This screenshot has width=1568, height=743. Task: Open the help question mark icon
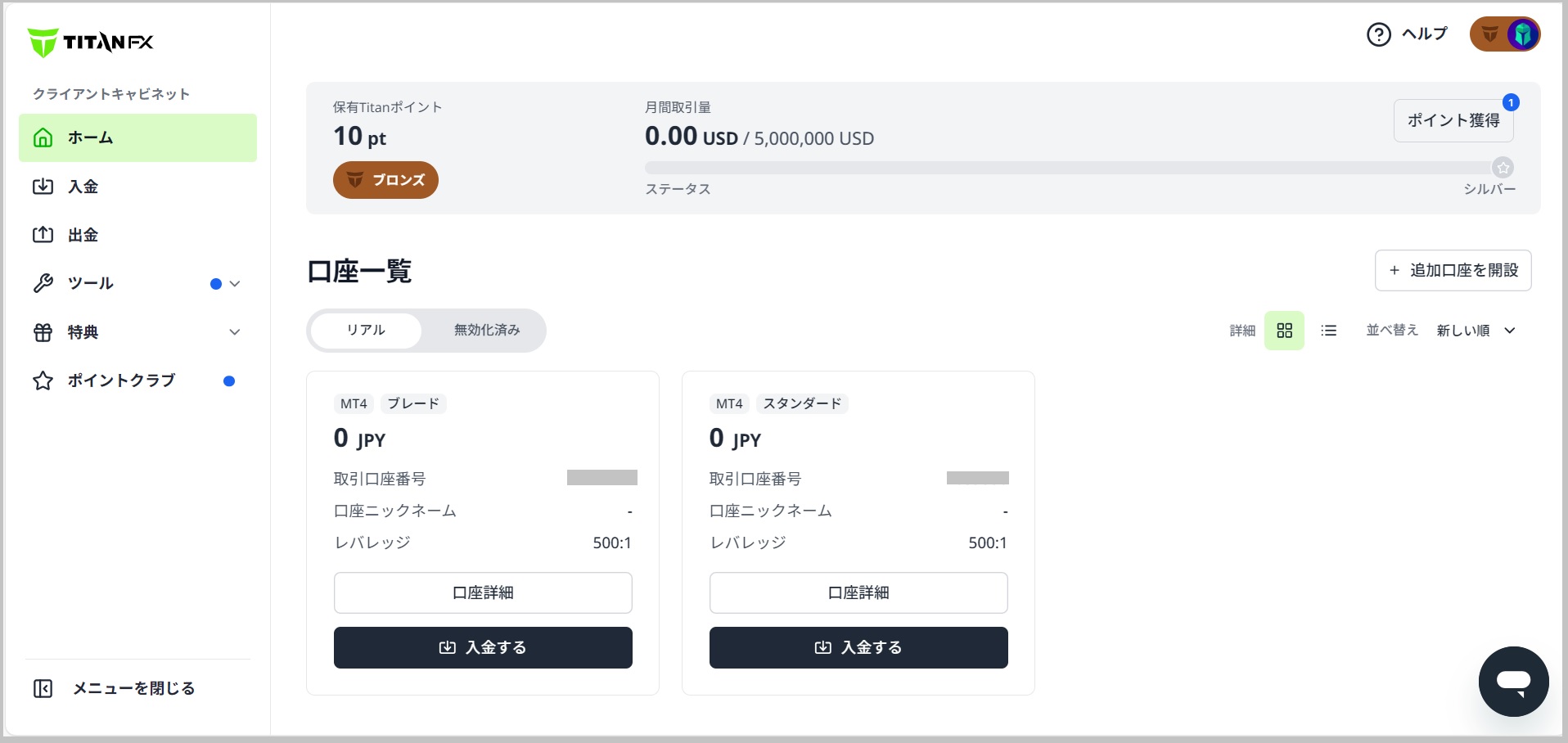coord(1379,34)
